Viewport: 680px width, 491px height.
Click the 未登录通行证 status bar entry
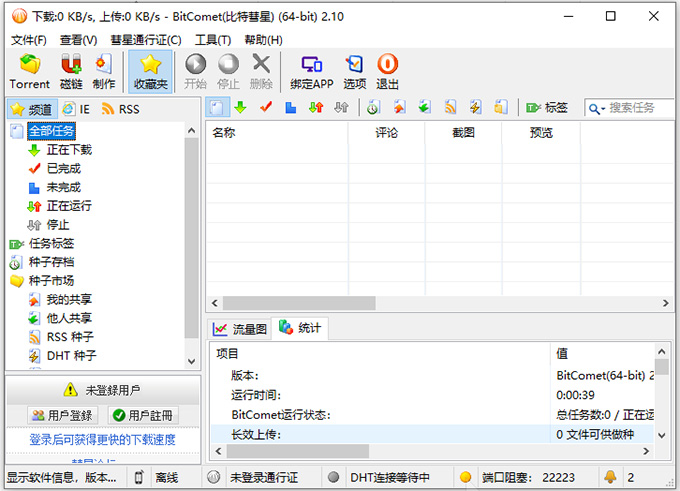pyautogui.click(x=264, y=478)
